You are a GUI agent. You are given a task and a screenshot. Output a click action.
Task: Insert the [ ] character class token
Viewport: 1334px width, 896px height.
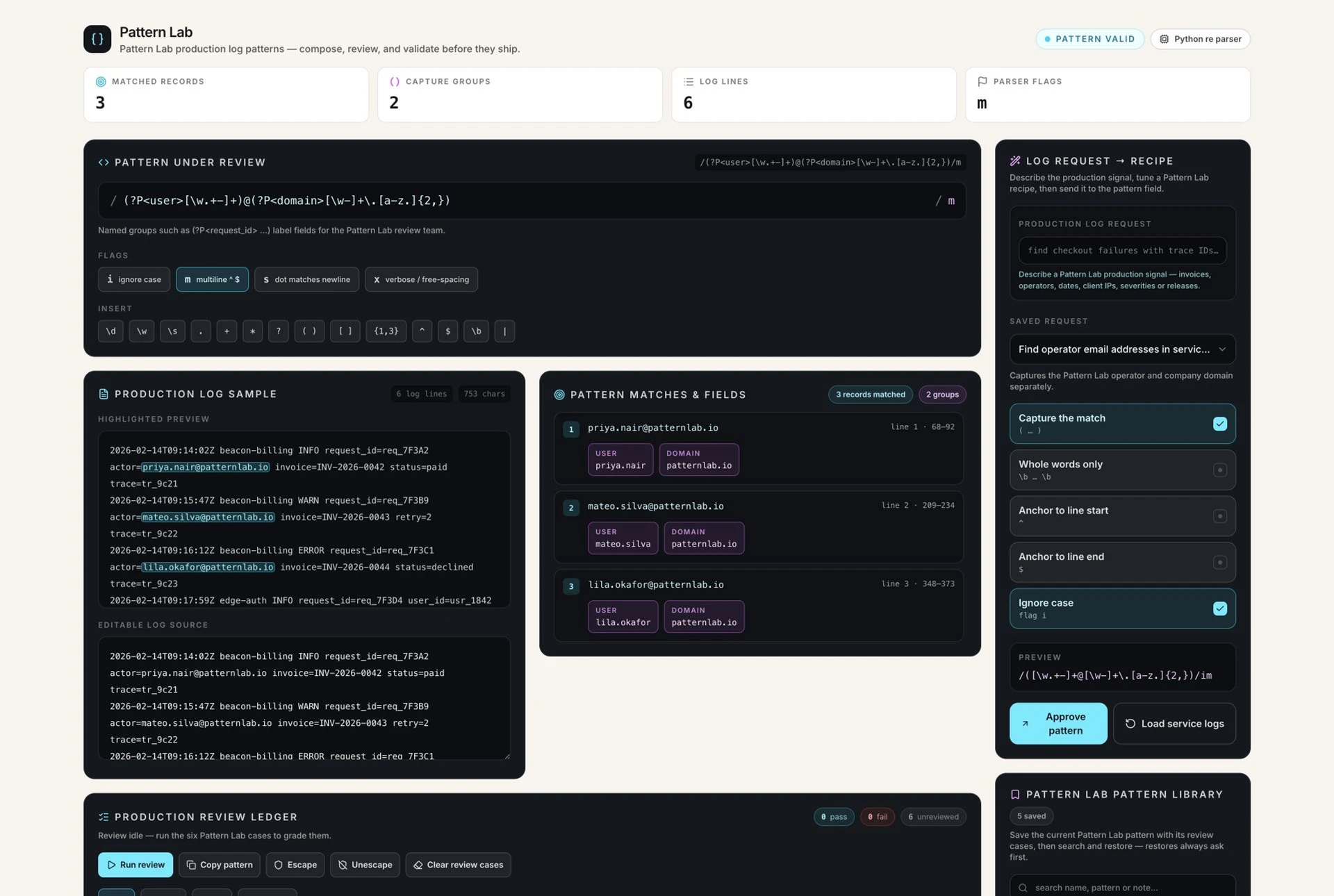[345, 331]
